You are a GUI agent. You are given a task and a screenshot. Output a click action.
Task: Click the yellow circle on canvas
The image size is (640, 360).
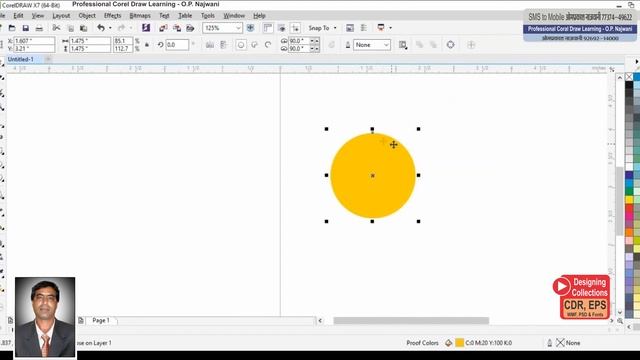pos(373,176)
